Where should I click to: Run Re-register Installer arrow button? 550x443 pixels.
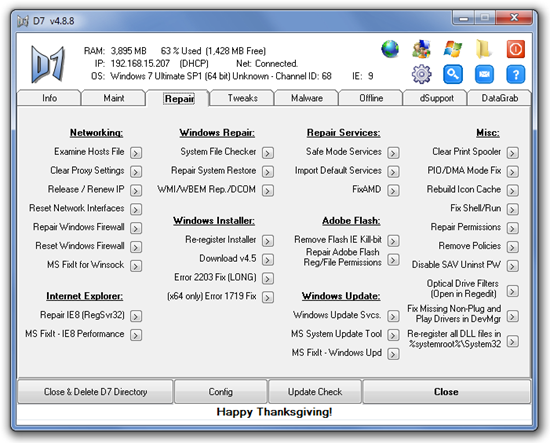pyautogui.click(x=268, y=241)
